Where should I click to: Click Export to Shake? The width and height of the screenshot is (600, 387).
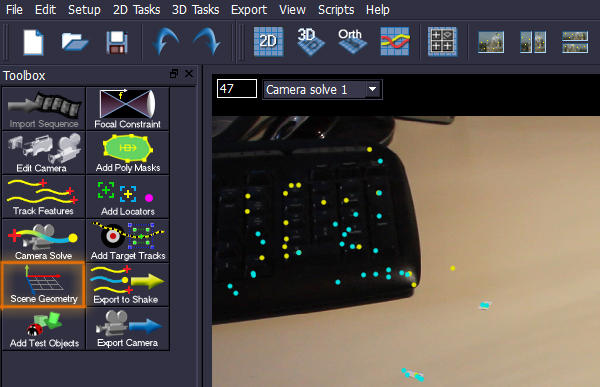128,284
